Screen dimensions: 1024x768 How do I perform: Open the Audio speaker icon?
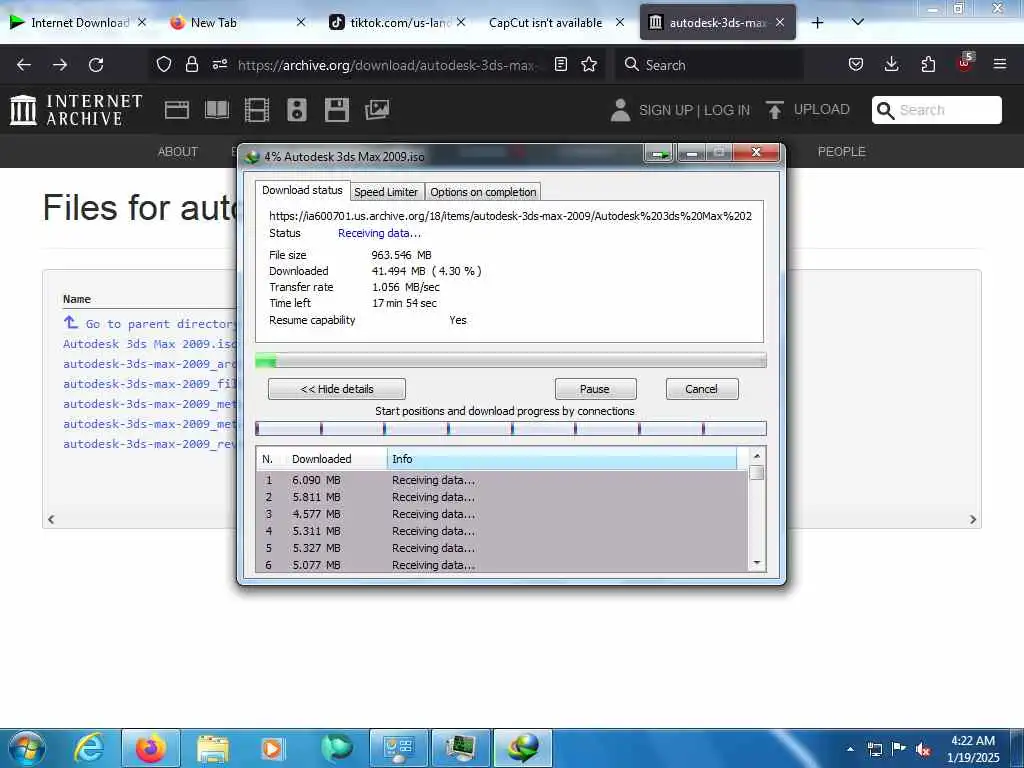(296, 110)
